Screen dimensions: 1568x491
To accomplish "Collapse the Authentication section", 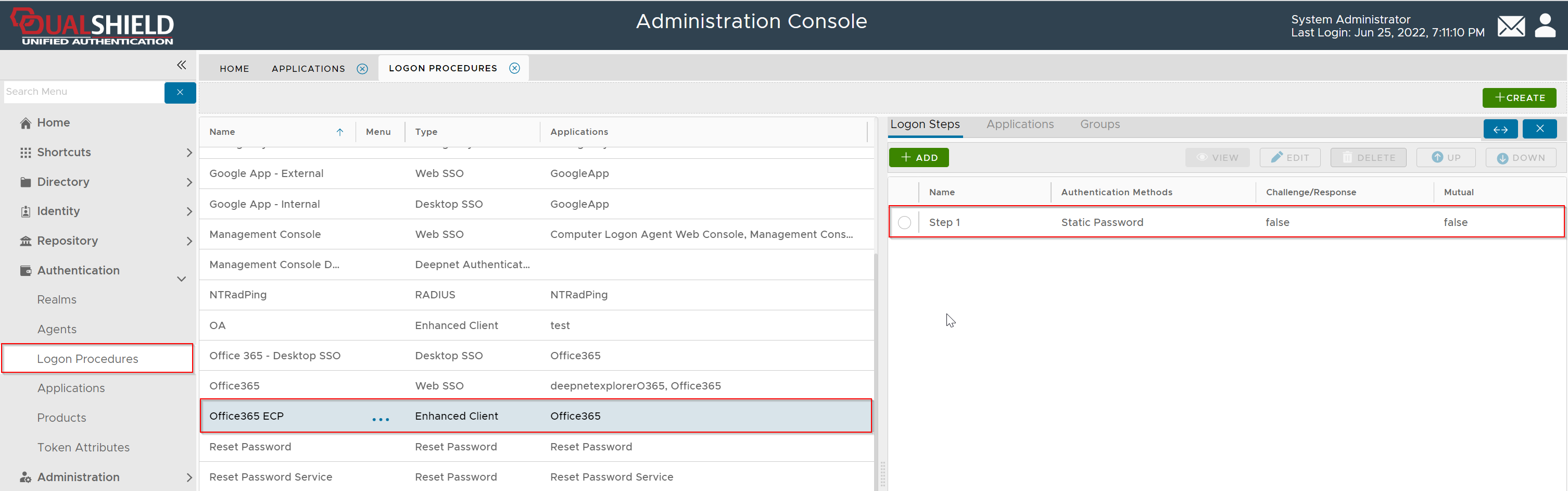I will (x=181, y=279).
